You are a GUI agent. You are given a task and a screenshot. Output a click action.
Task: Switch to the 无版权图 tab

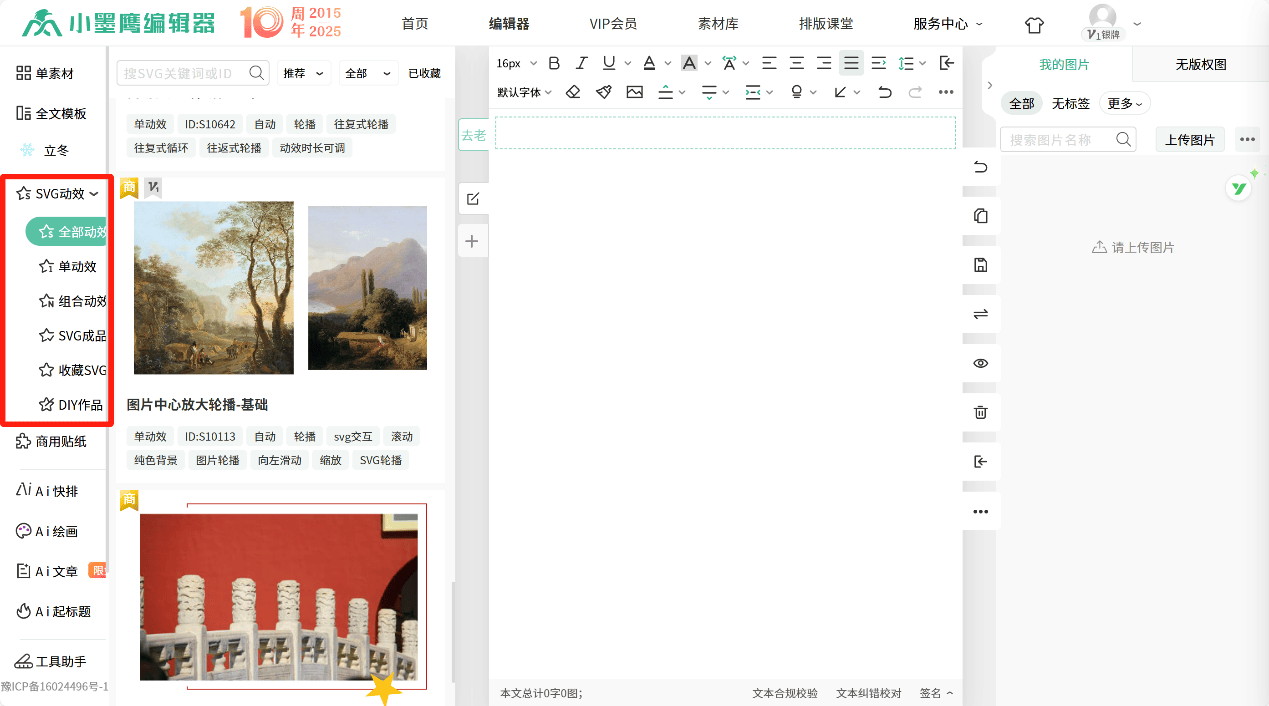[x=1200, y=65]
